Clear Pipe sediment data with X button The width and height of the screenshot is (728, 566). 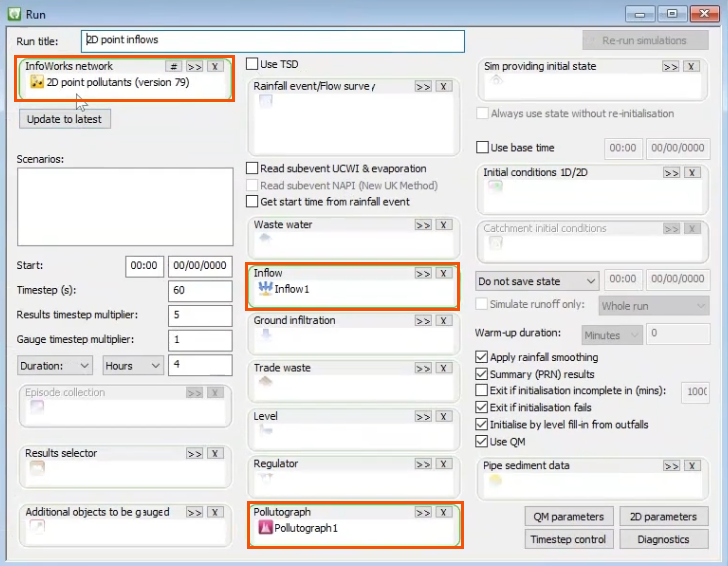692,466
